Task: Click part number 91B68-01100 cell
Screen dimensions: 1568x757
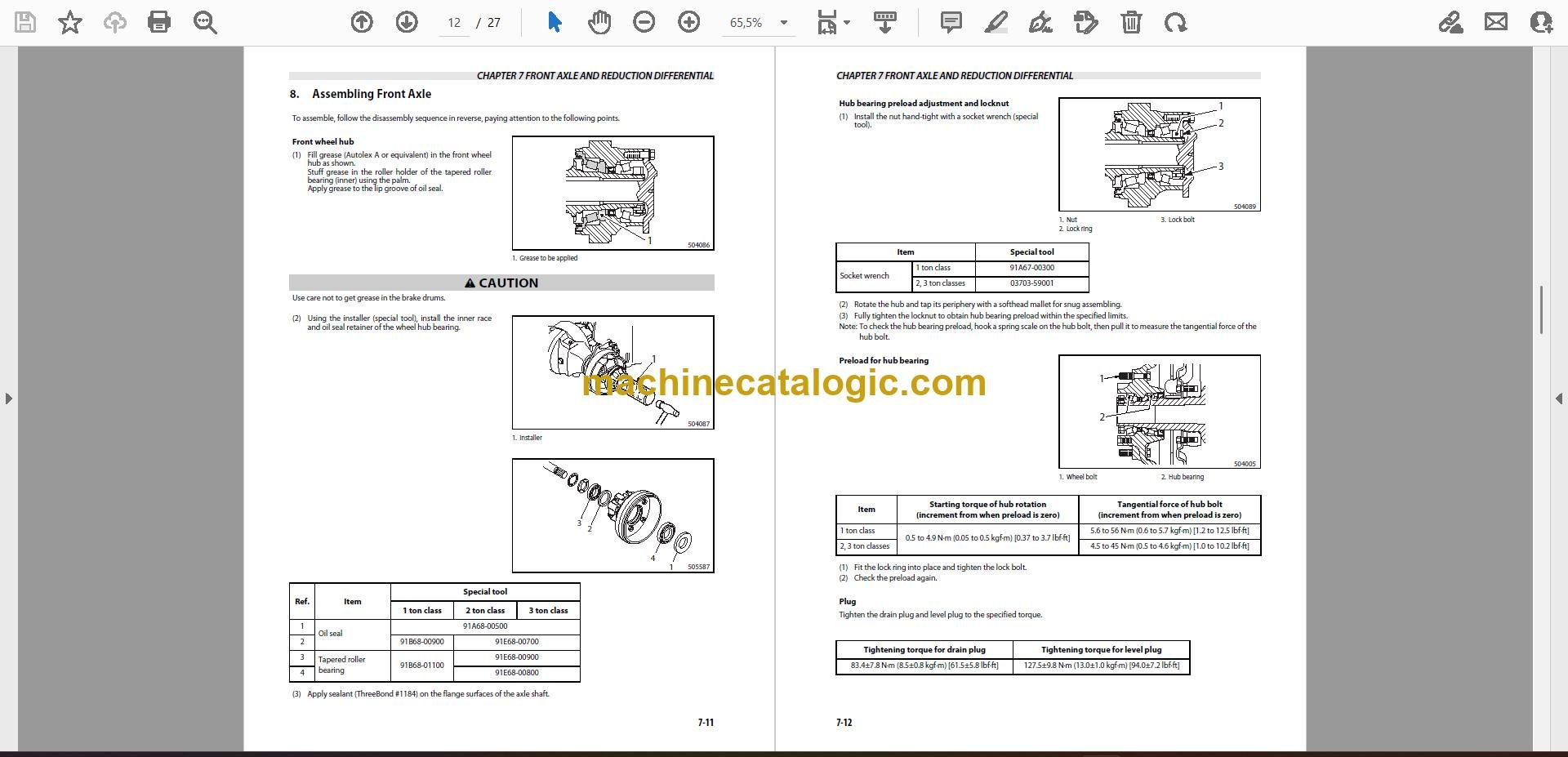Action: coord(422,666)
